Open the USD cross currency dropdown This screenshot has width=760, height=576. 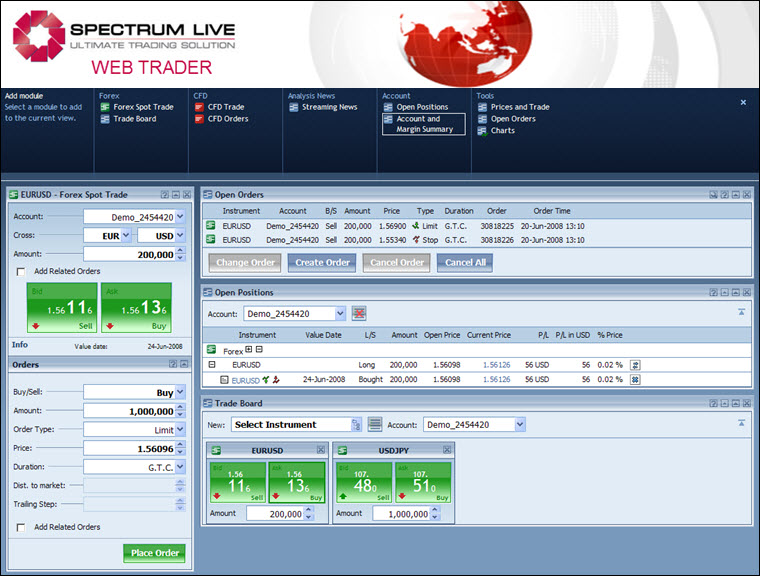tap(180, 236)
